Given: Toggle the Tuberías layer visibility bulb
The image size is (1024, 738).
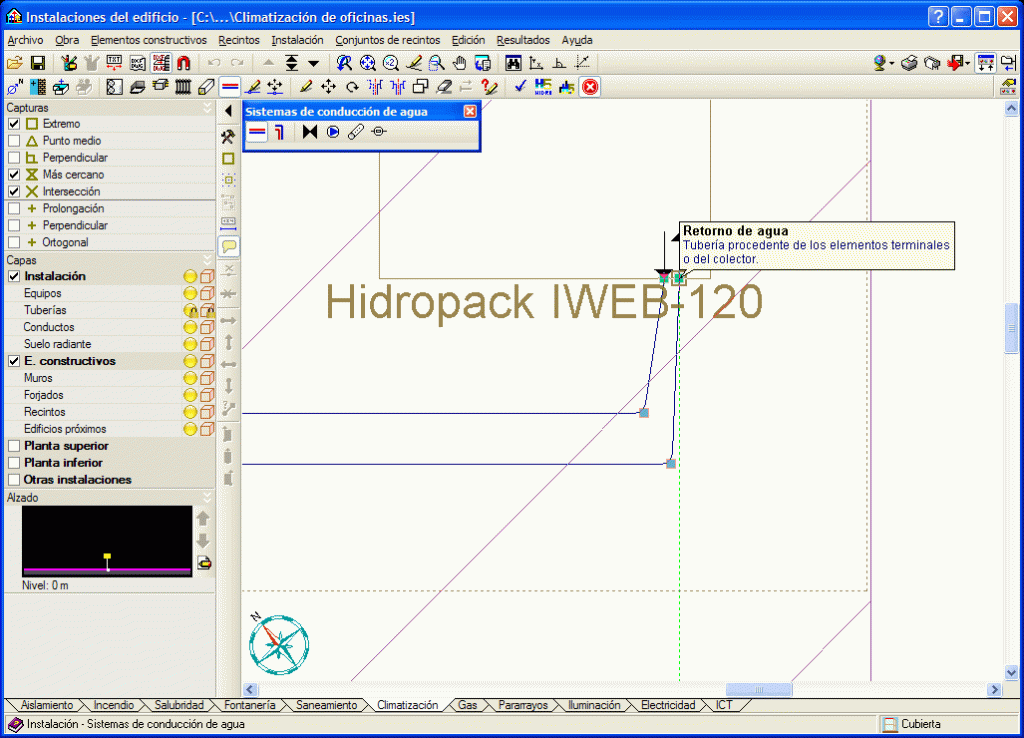Looking at the screenshot, I should pos(190,310).
